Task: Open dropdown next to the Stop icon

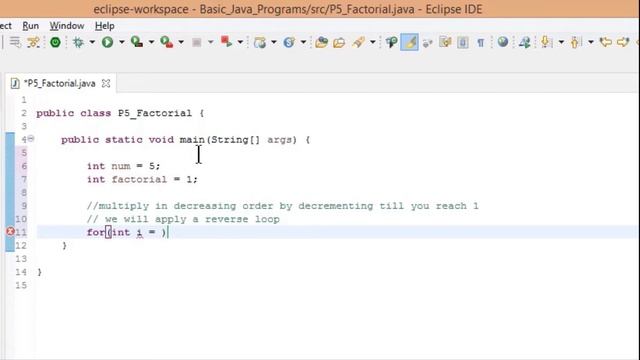Action: coord(211,42)
